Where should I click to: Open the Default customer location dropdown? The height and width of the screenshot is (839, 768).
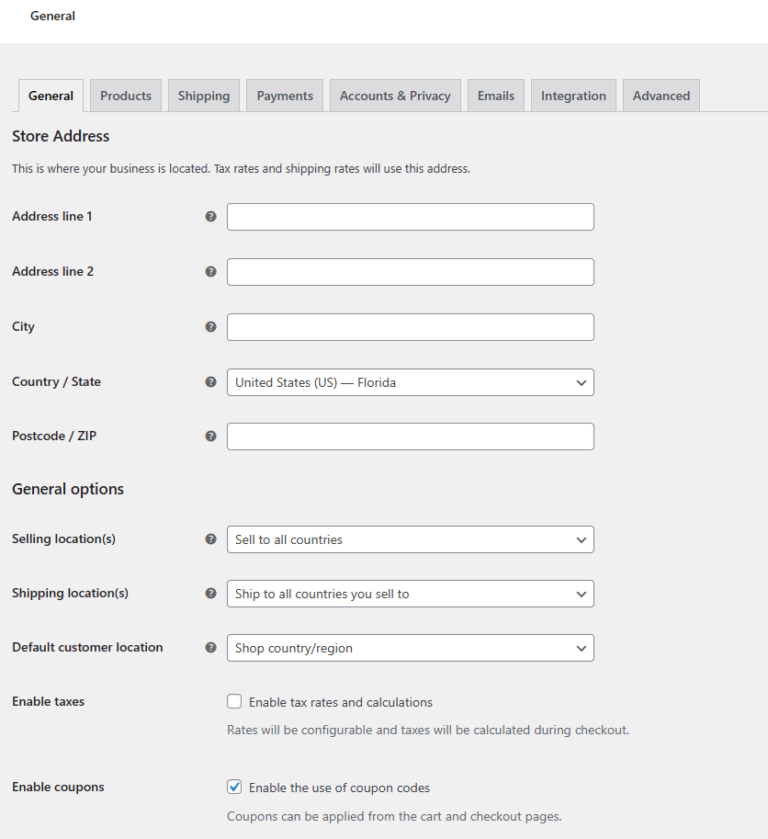[x=410, y=647]
